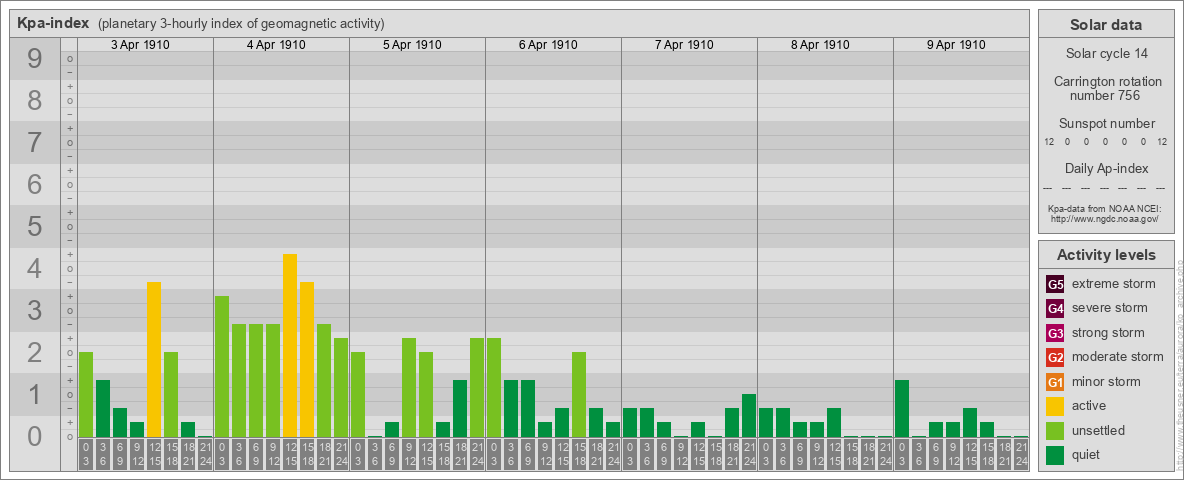Screen dimensions: 1184x480
Task: Select the '5 Apr 1910' date header
Action: point(412,45)
